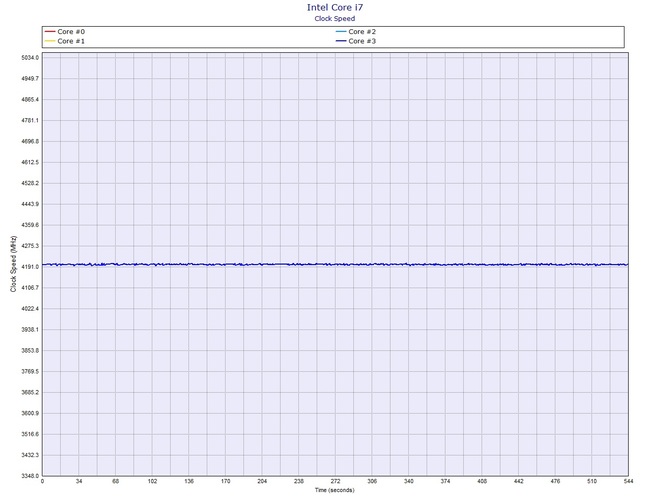Select the 'Core #0' legend label
Screen dimensions: 670x502
(71, 32)
